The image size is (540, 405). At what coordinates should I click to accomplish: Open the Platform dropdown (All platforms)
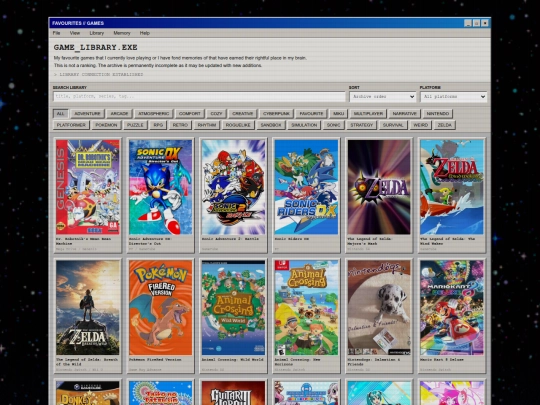(x=454, y=96)
